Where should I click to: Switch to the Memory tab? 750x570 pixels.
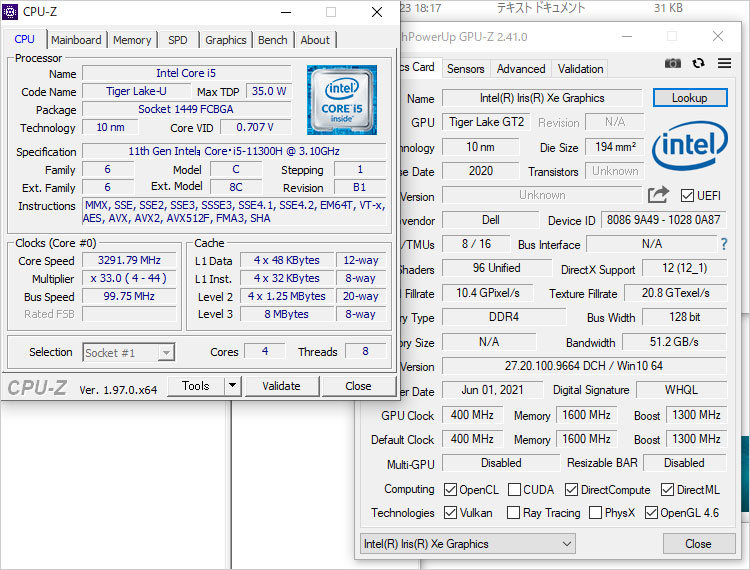tap(132, 40)
